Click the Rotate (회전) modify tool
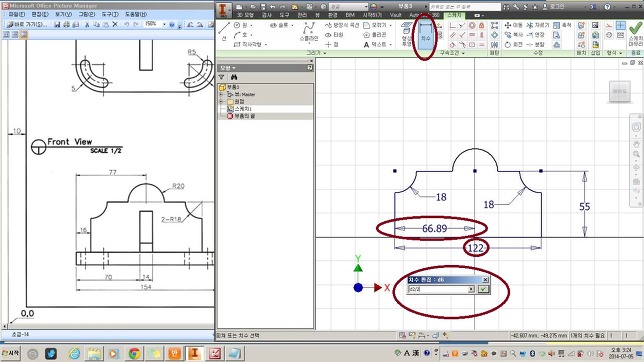This screenshot has width=644, height=362. click(514, 44)
